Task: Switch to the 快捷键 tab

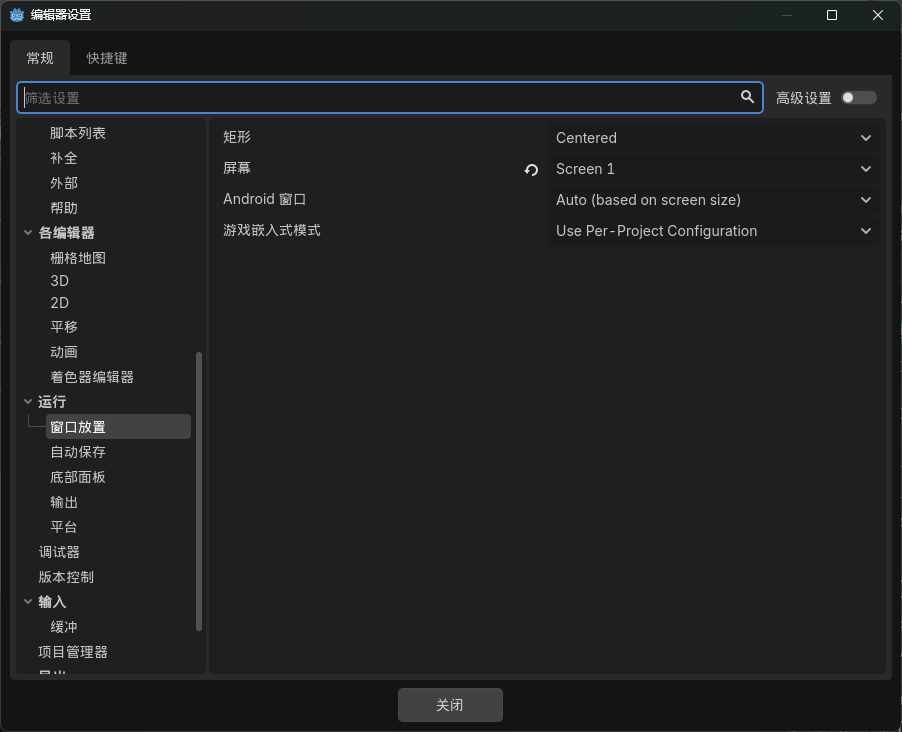Action: (x=107, y=58)
